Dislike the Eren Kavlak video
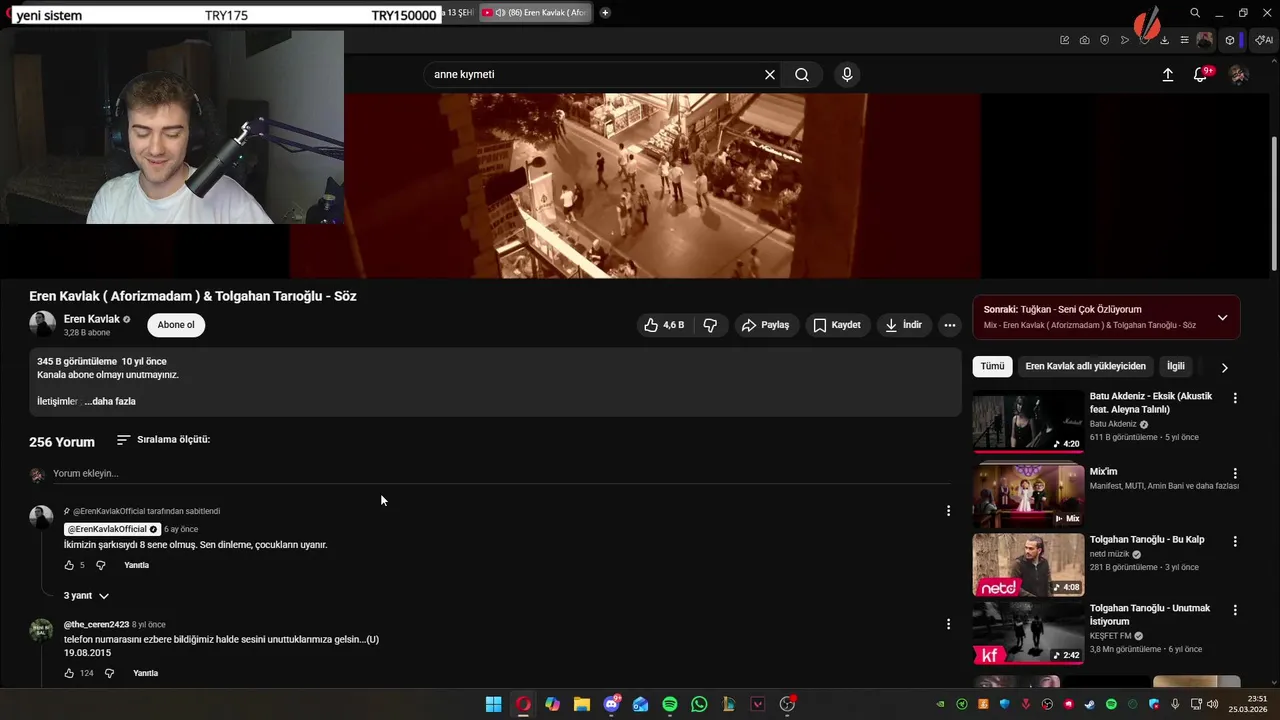 (x=710, y=325)
